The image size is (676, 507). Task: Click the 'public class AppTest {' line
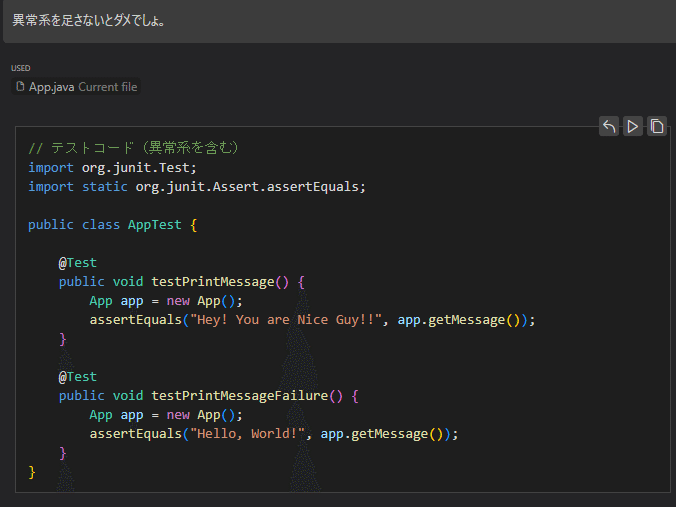(x=113, y=225)
